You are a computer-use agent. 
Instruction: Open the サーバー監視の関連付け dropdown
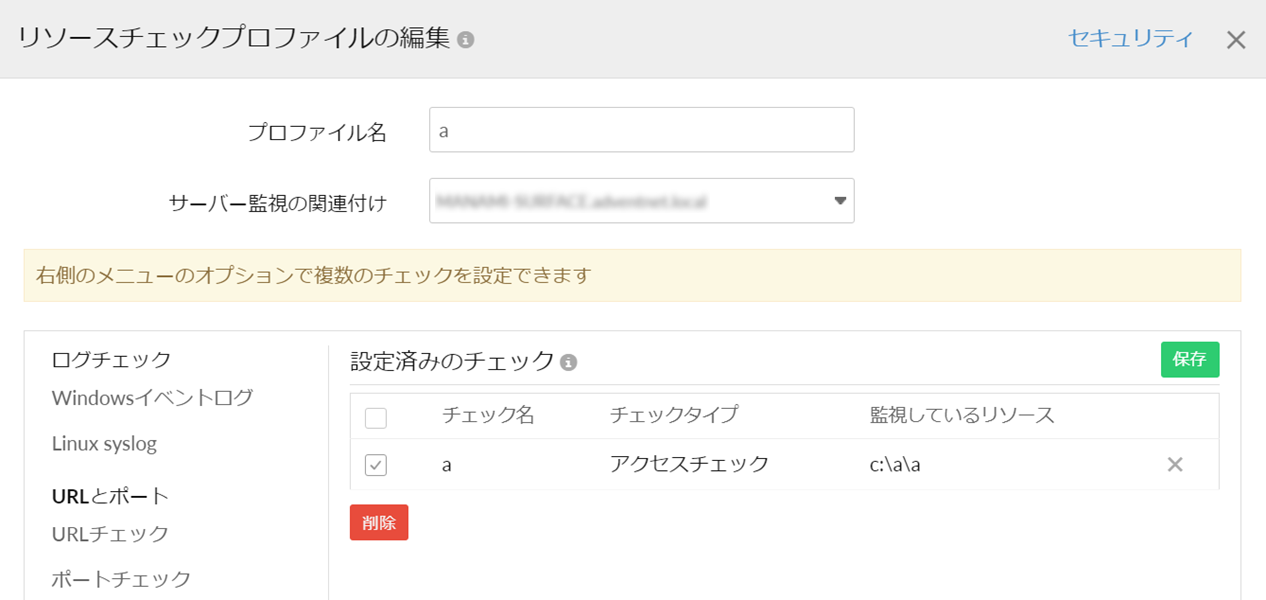[x=641, y=201]
